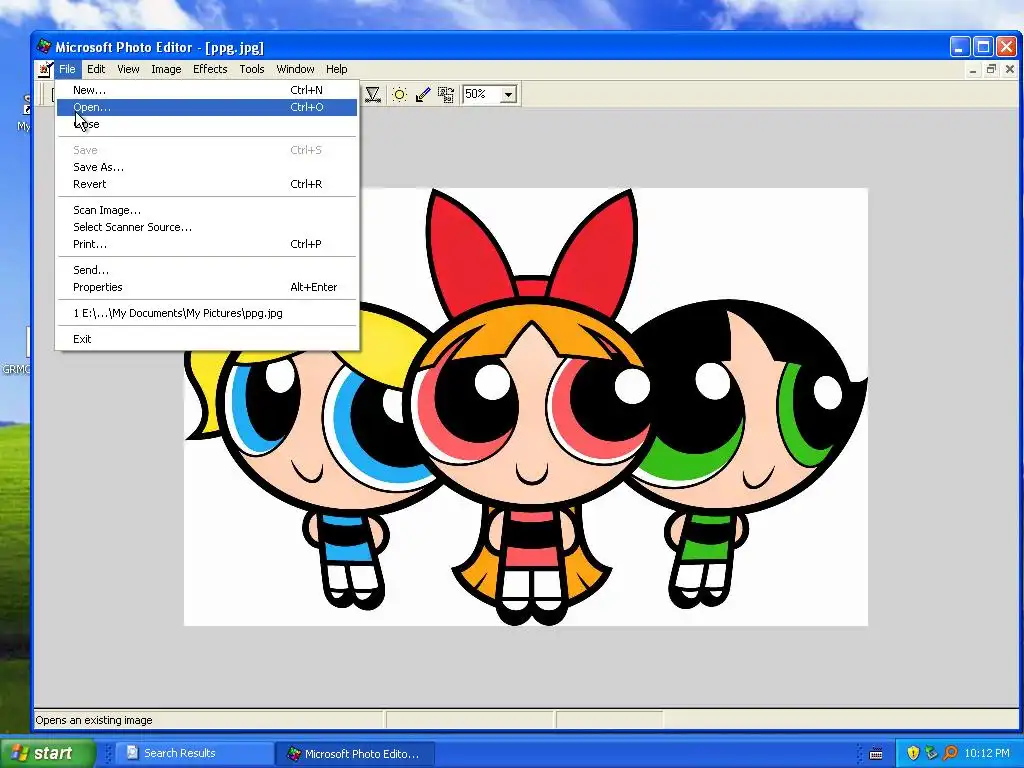Click the Windows start button
1024x768 pixels.
point(48,753)
